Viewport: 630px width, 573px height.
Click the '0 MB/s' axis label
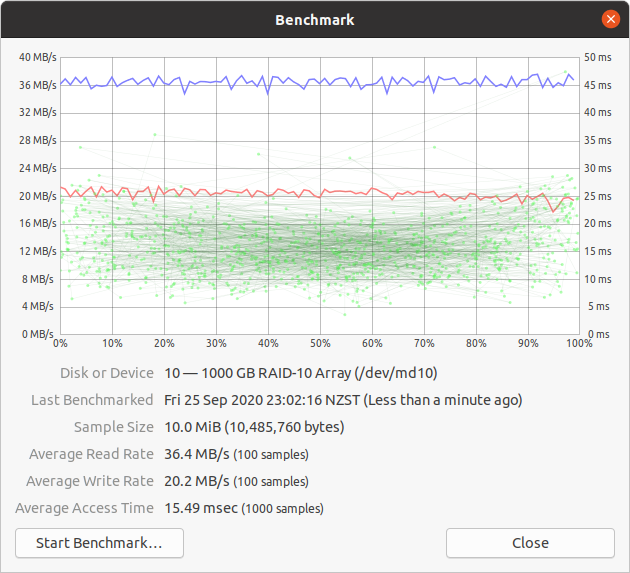(x=38, y=334)
